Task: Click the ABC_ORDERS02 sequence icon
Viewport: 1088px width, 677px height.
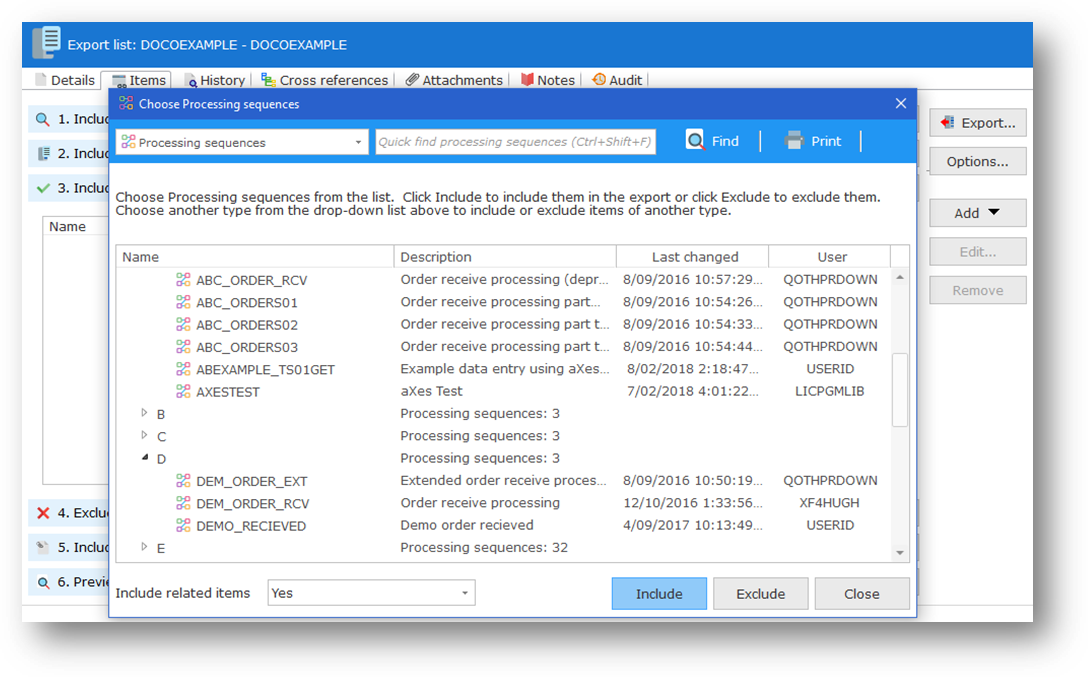Action: coord(183,324)
